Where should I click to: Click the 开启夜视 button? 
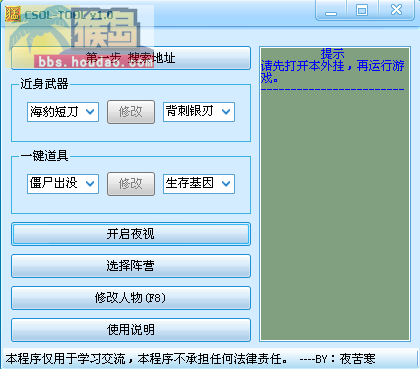(131, 234)
